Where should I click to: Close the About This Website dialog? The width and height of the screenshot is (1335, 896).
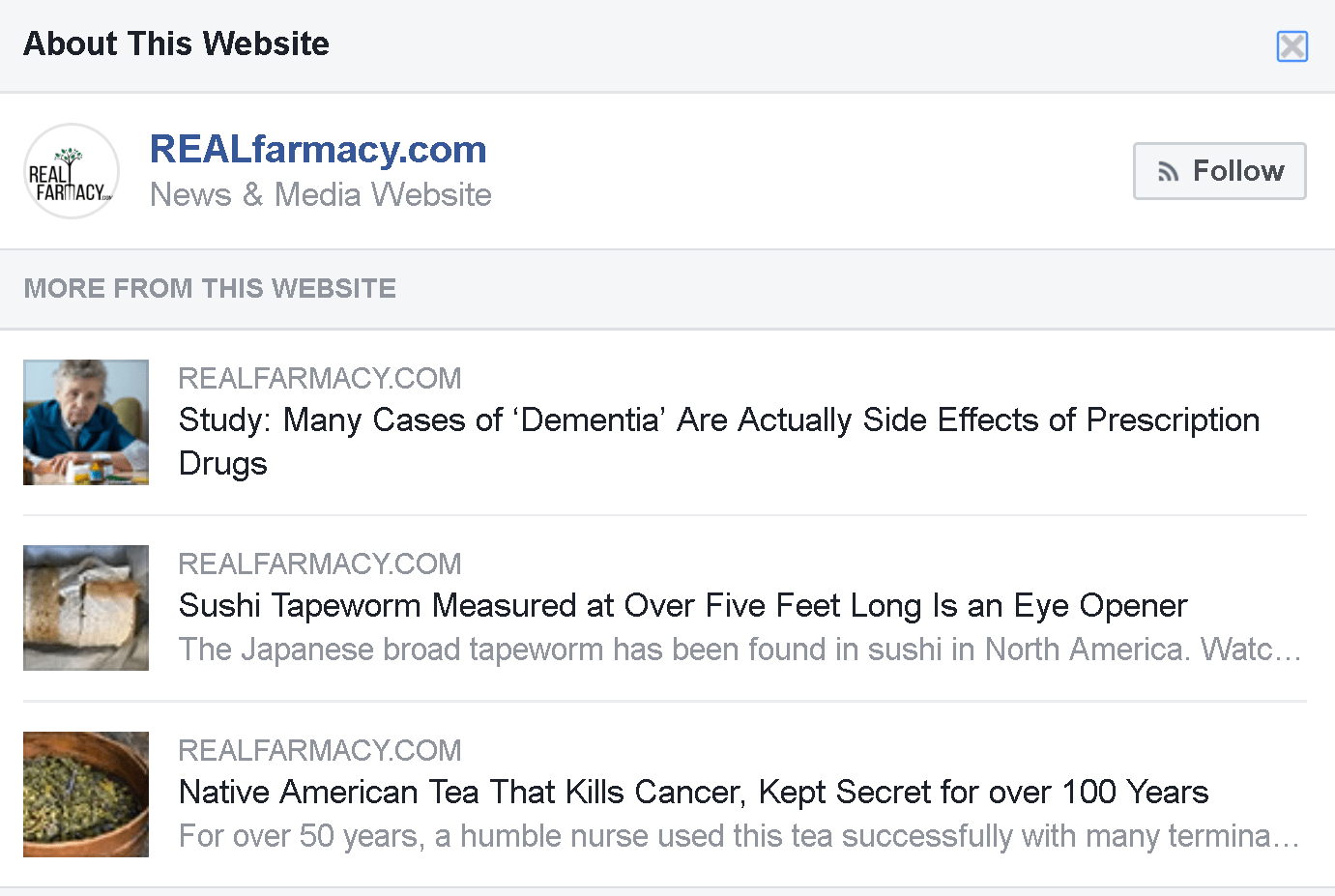coord(1291,46)
